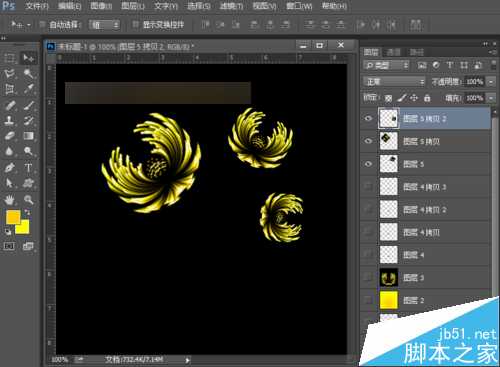
Task: Open the 编辑 menu
Action: pos(69,6)
